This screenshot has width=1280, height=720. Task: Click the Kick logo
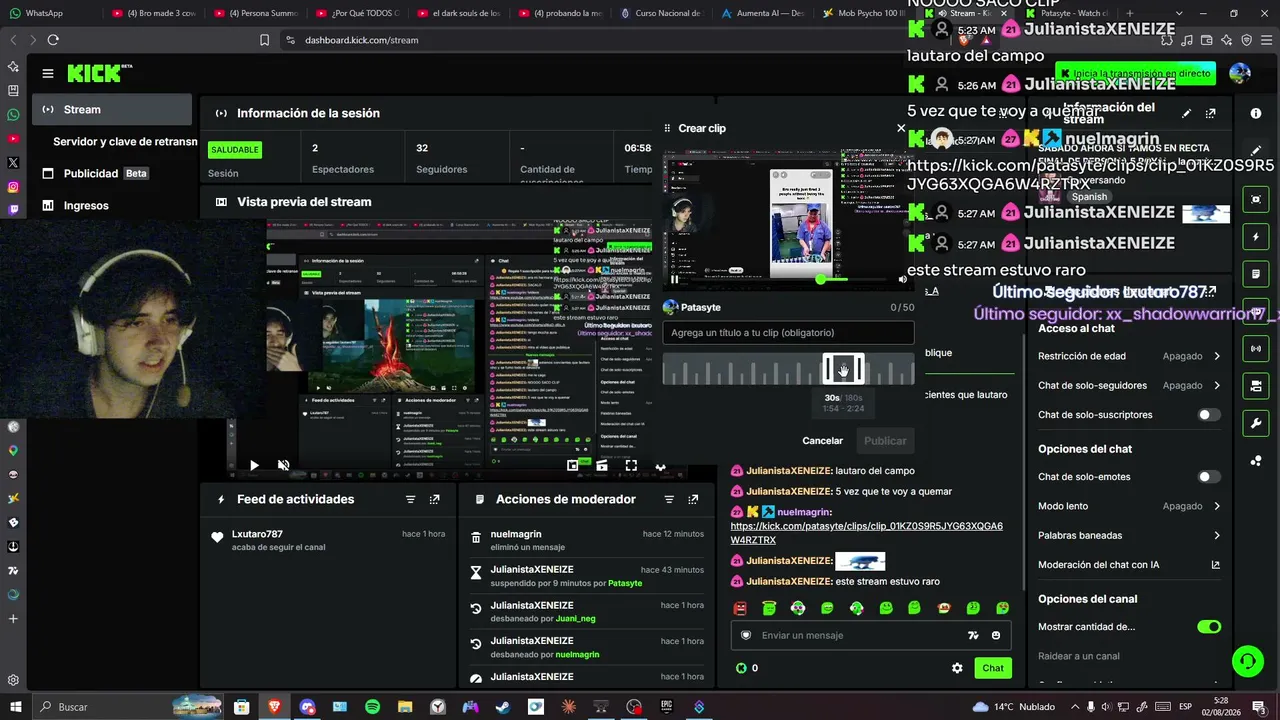(99, 73)
